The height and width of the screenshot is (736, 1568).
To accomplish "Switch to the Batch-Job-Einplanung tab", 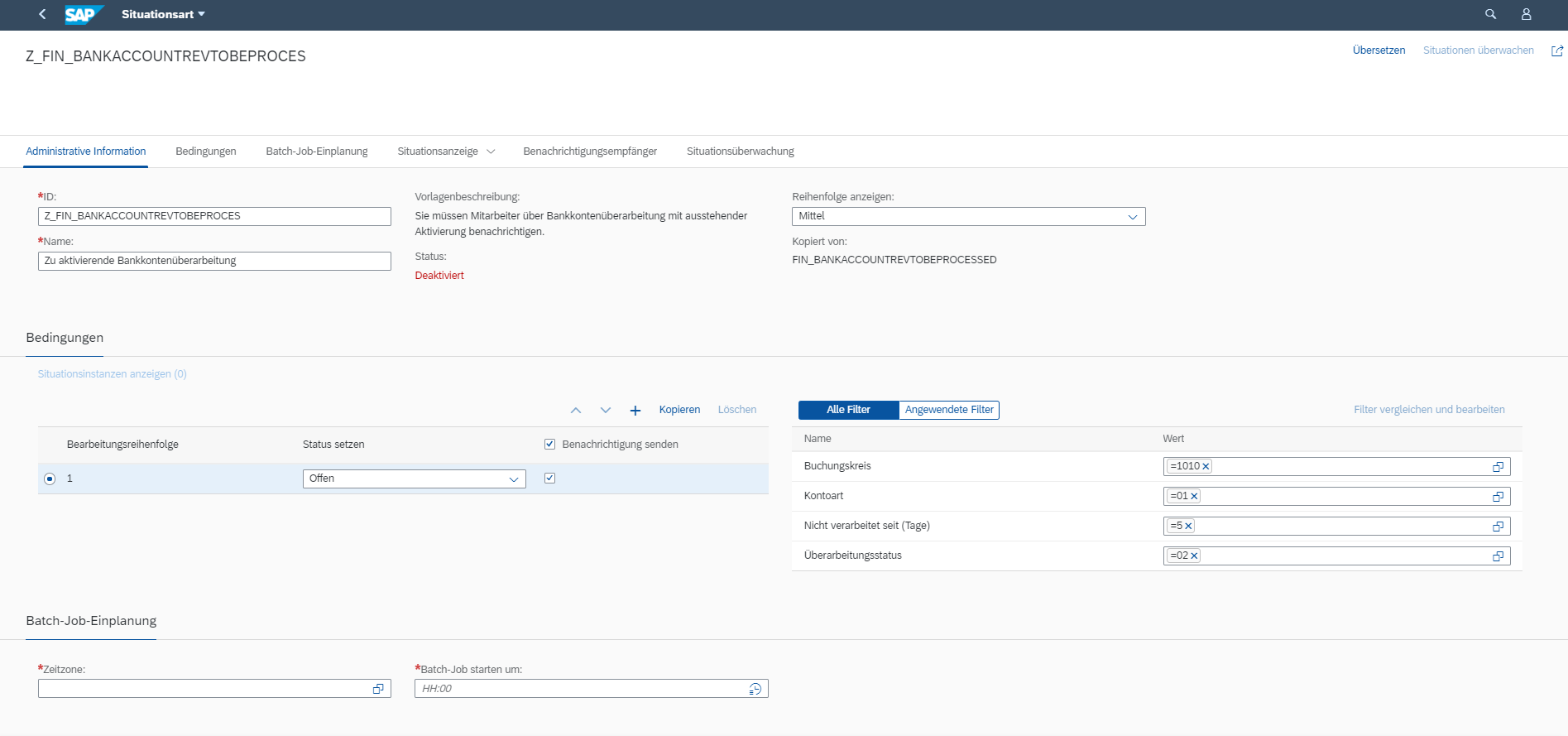I will coord(316,152).
